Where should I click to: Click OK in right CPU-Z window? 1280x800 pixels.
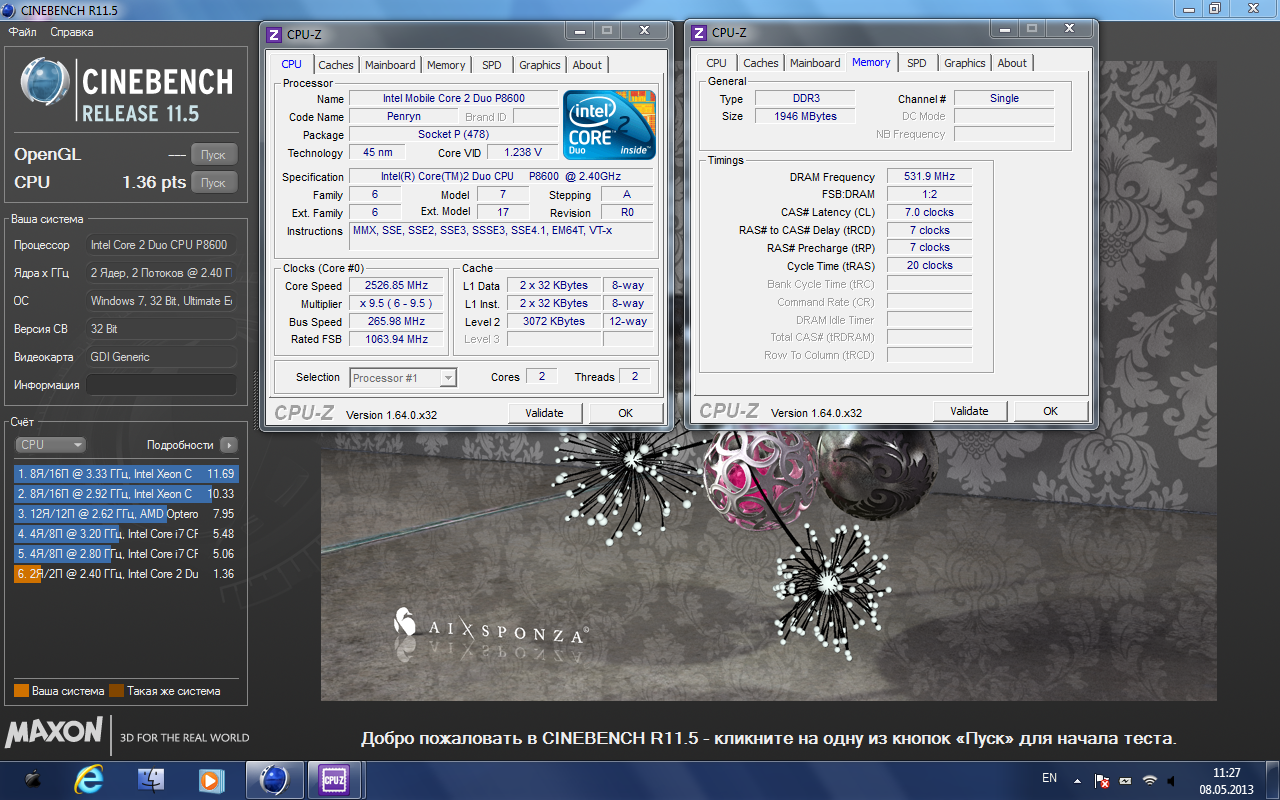tap(1050, 411)
